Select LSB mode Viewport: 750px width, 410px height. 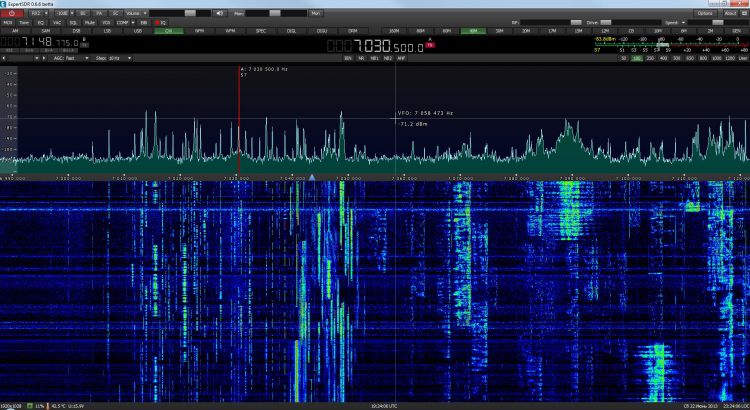[107, 31]
